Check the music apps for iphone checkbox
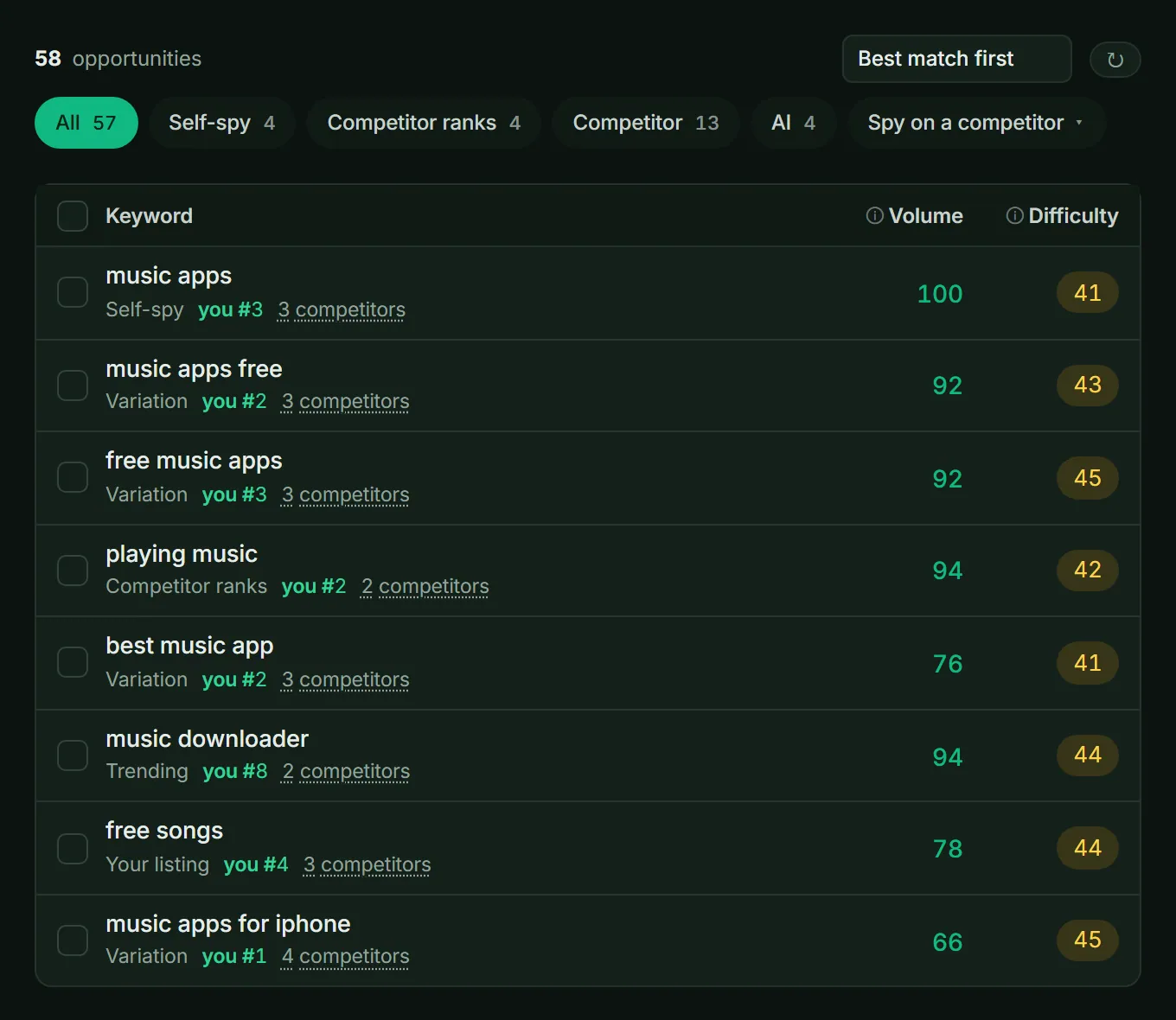The height and width of the screenshot is (1020, 1176). click(73, 940)
